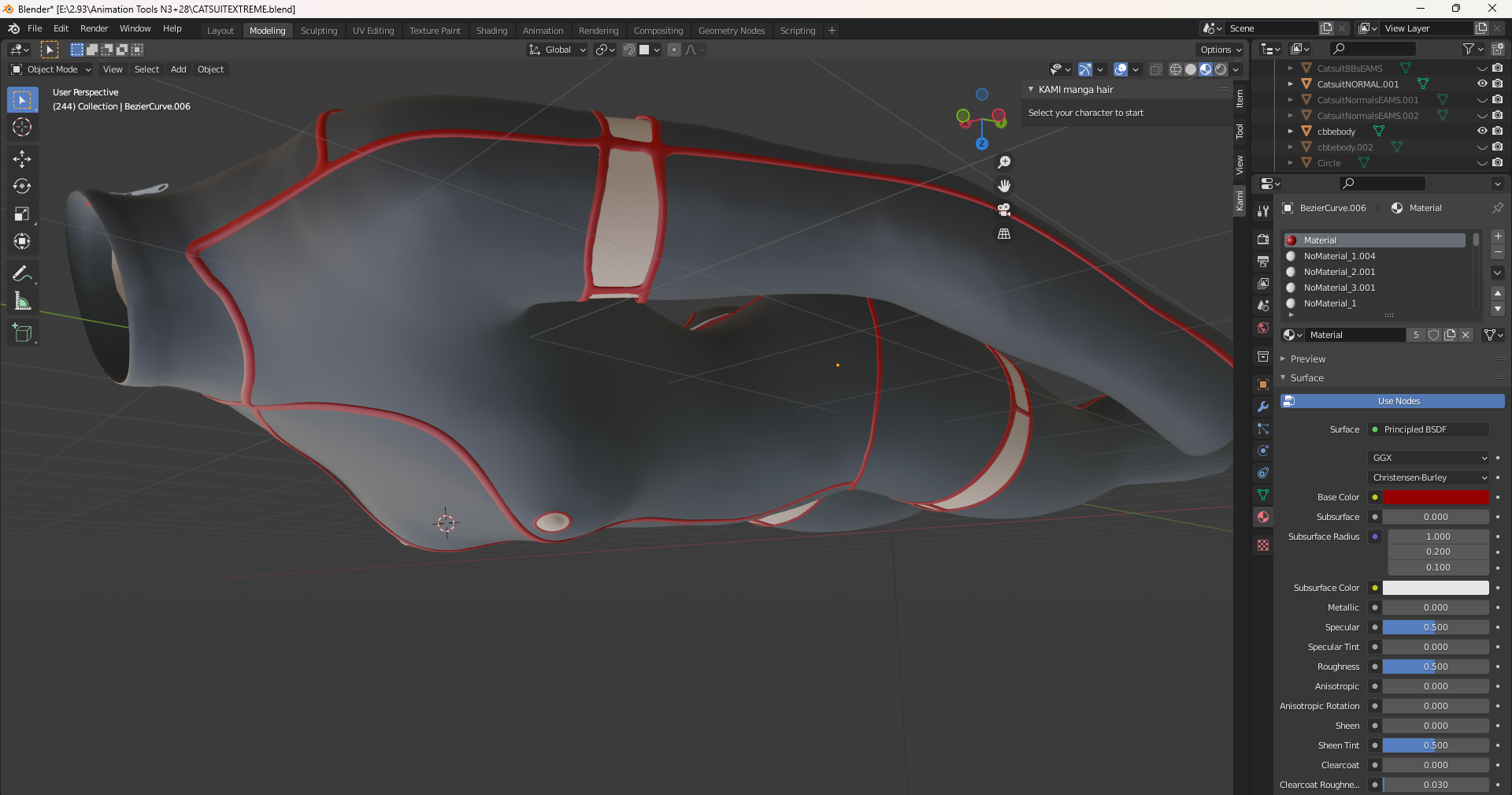
Task: Select NoMaterial_2.001 material slot
Action: coord(1376,272)
